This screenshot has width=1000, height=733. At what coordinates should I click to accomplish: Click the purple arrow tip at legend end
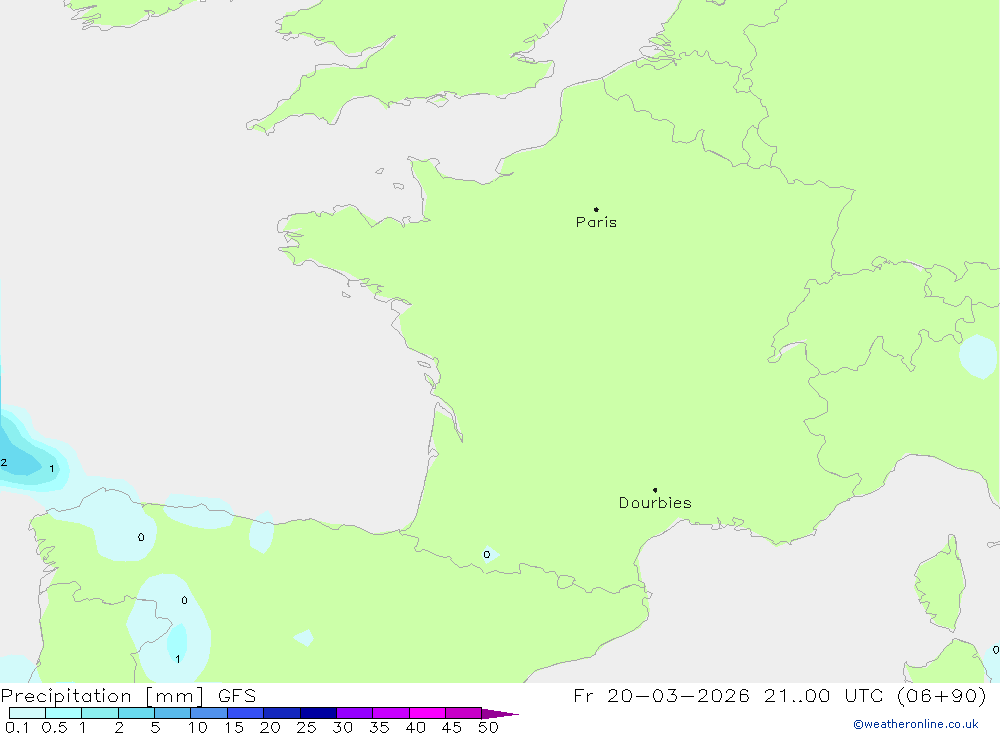[x=499, y=714]
